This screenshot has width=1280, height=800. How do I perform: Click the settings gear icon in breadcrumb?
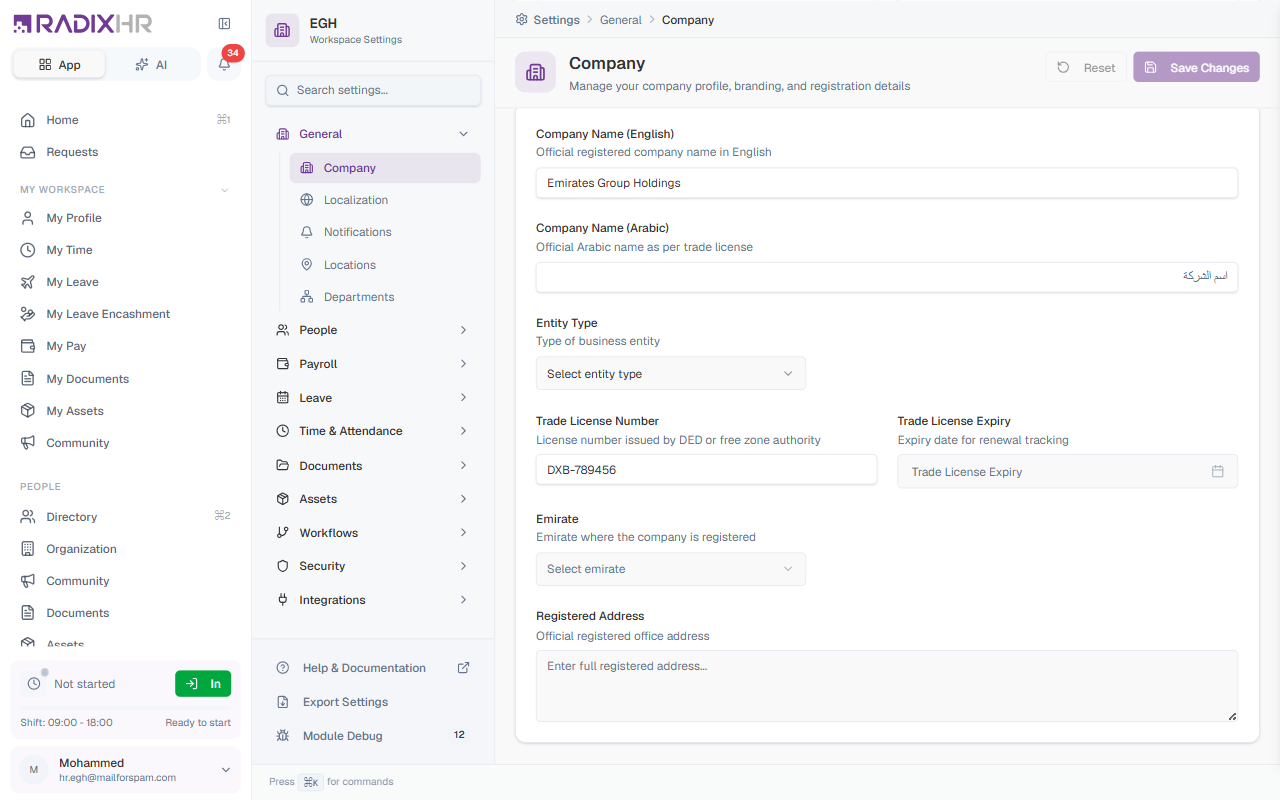pyautogui.click(x=521, y=19)
